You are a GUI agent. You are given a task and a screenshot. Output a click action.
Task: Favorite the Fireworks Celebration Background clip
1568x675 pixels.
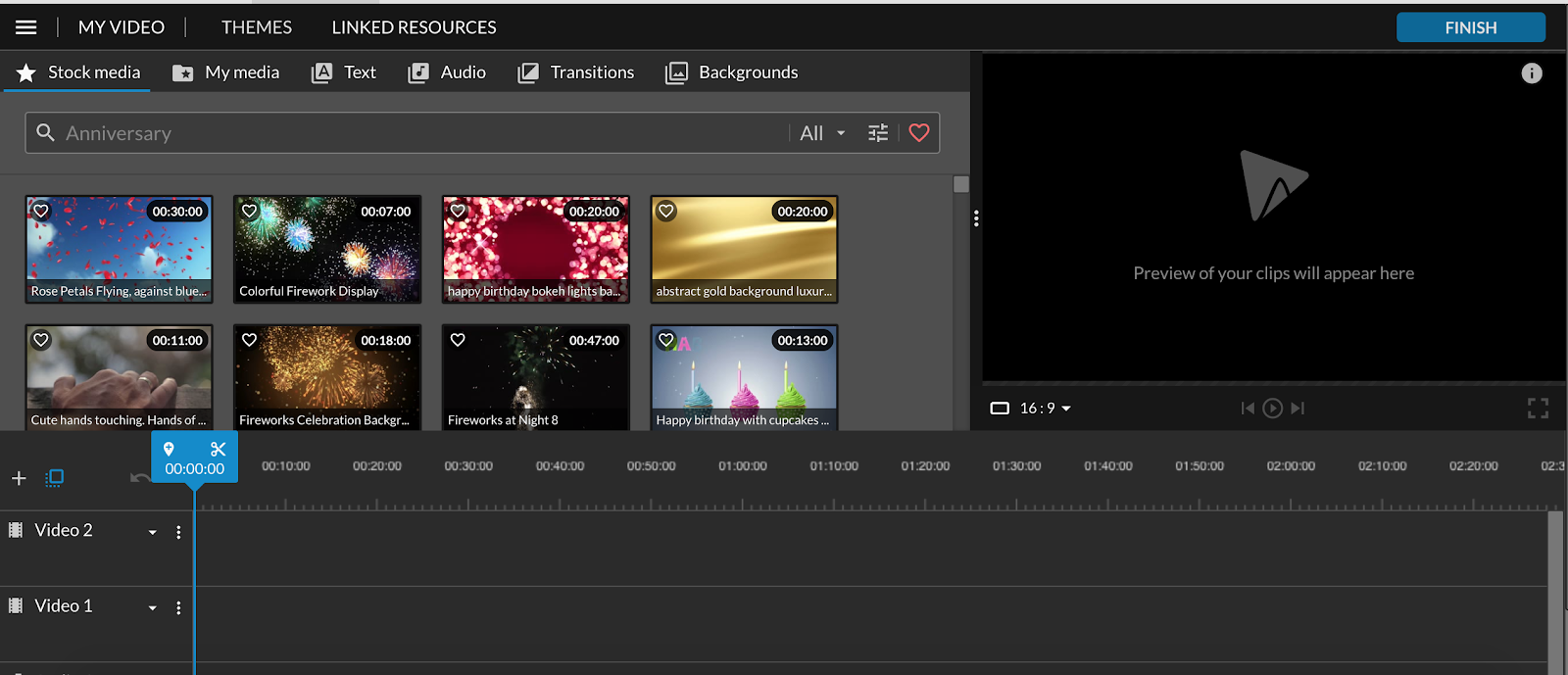[x=250, y=340]
